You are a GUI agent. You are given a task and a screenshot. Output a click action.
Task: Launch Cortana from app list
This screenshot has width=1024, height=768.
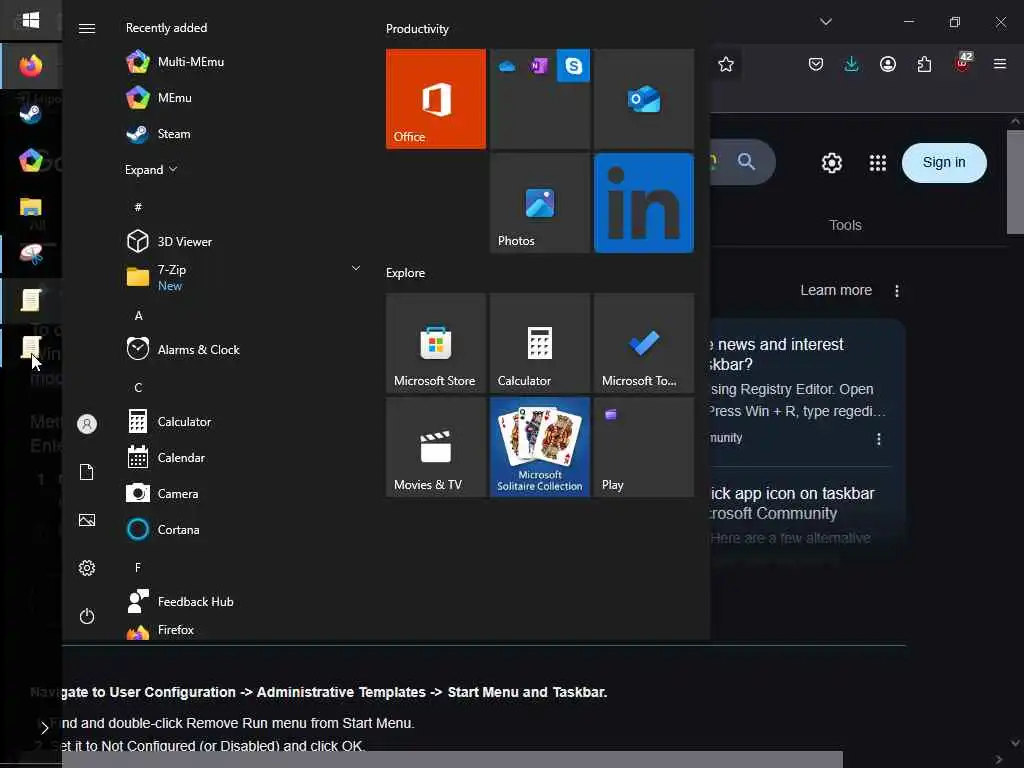(x=242, y=530)
